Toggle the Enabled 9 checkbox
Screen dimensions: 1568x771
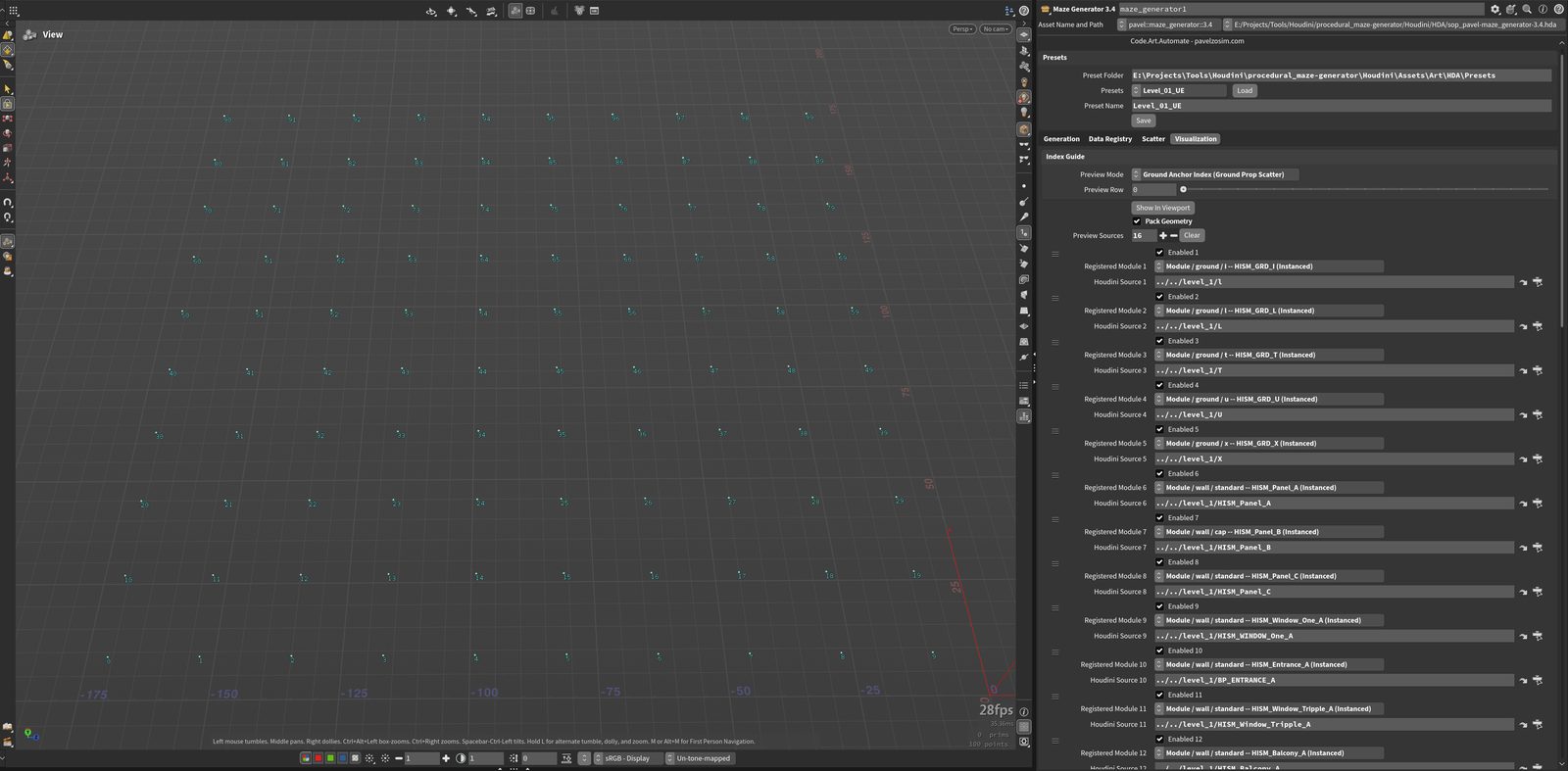coord(1159,606)
